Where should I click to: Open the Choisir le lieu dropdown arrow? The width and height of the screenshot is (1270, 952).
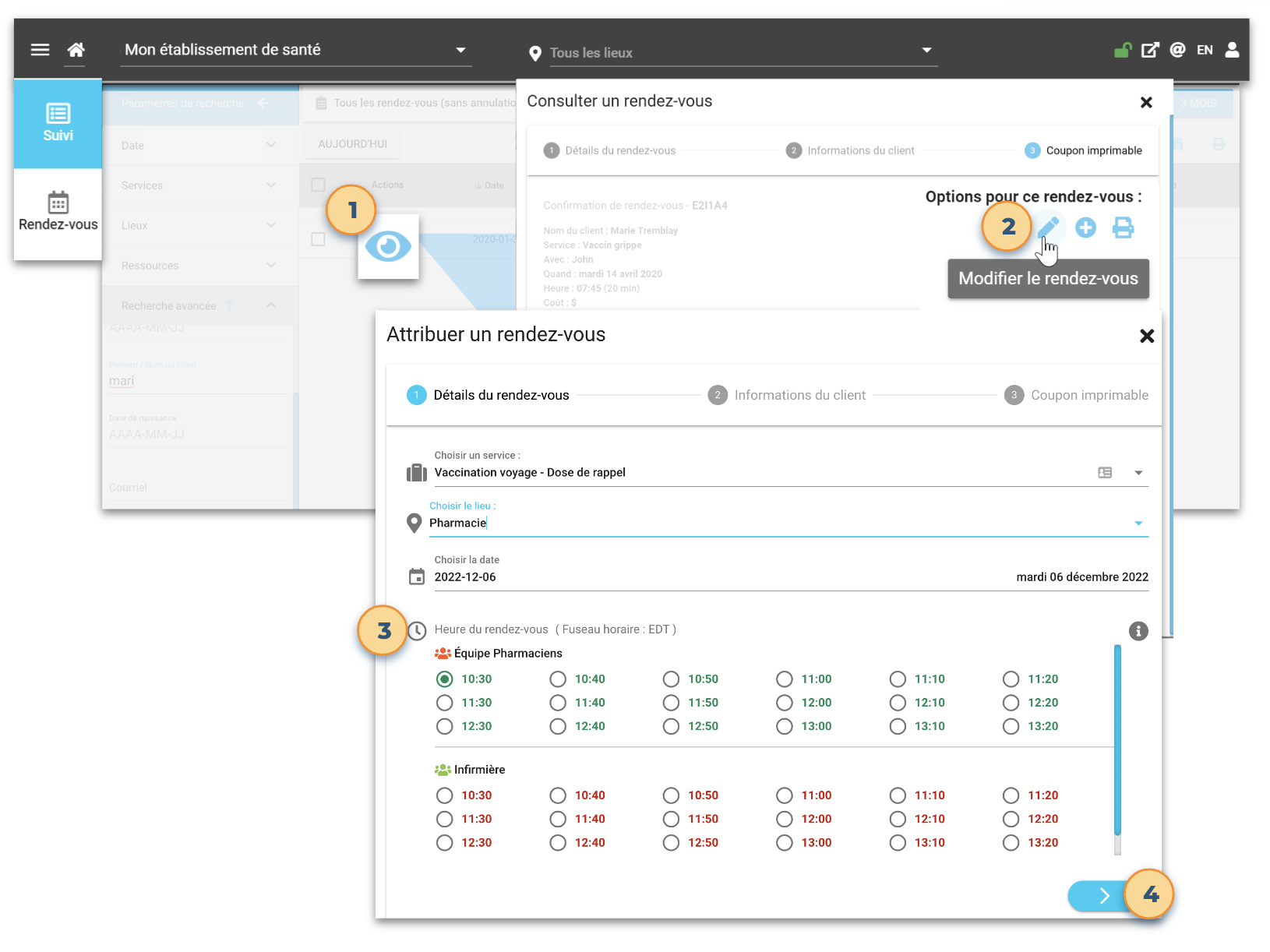[1138, 524]
